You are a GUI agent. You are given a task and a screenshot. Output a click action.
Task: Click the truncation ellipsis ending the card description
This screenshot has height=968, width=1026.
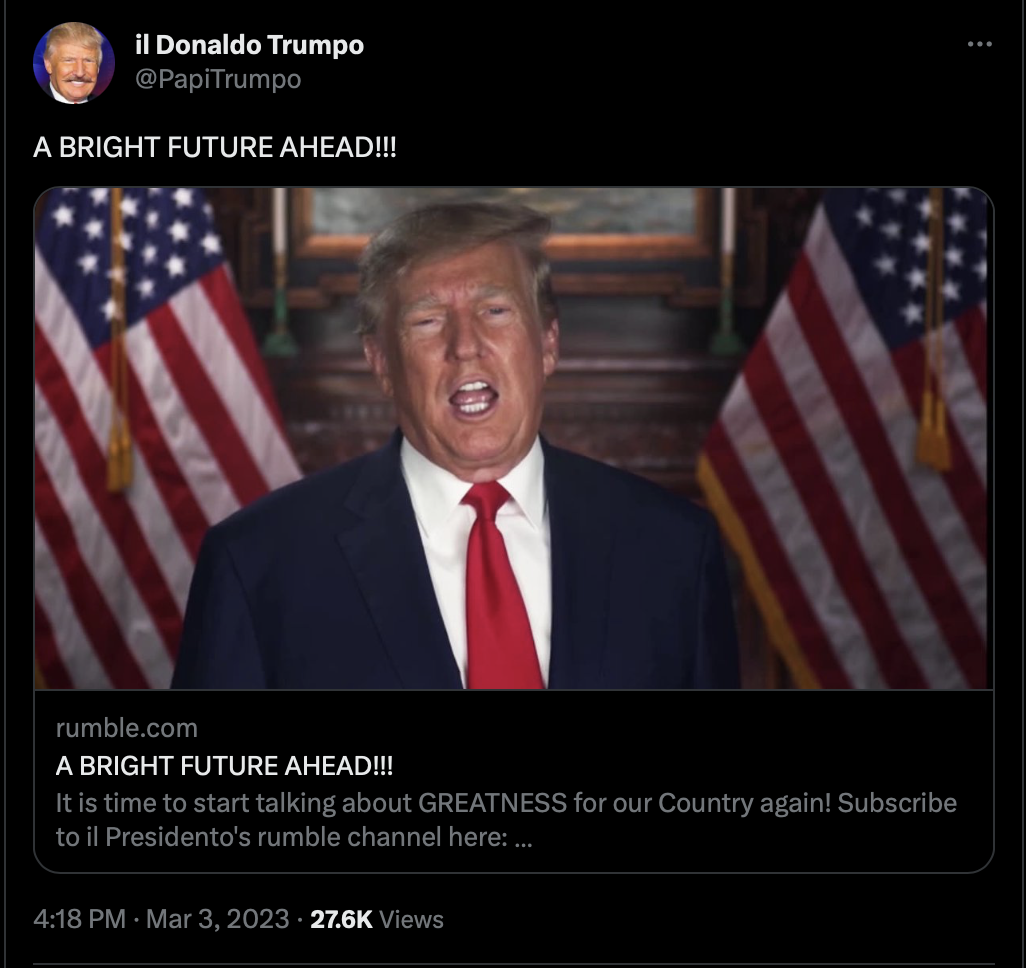pos(523,838)
